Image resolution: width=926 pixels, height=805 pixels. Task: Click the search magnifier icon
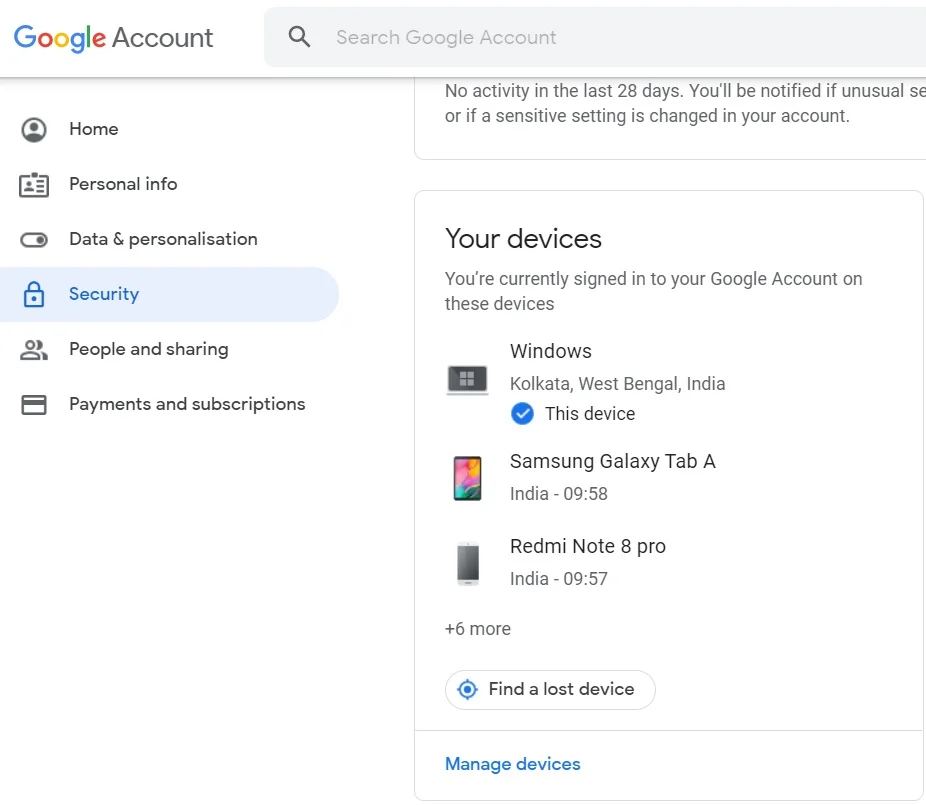tap(299, 37)
